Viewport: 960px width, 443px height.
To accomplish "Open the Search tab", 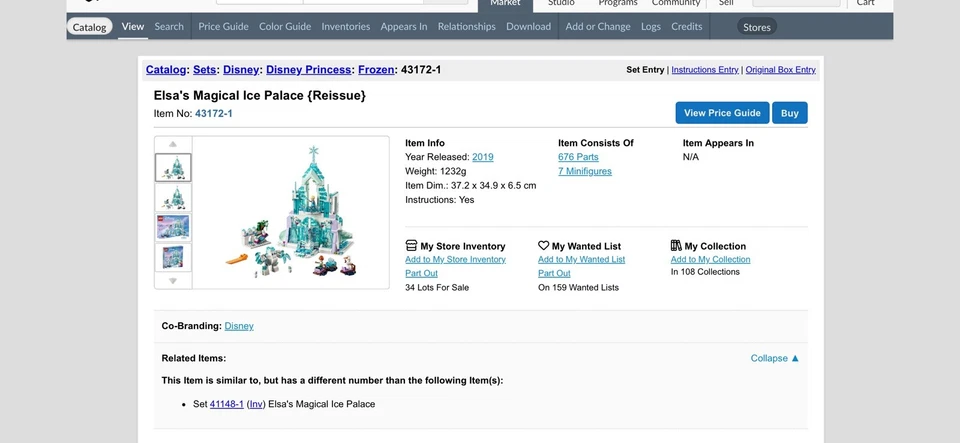I will (169, 26).
